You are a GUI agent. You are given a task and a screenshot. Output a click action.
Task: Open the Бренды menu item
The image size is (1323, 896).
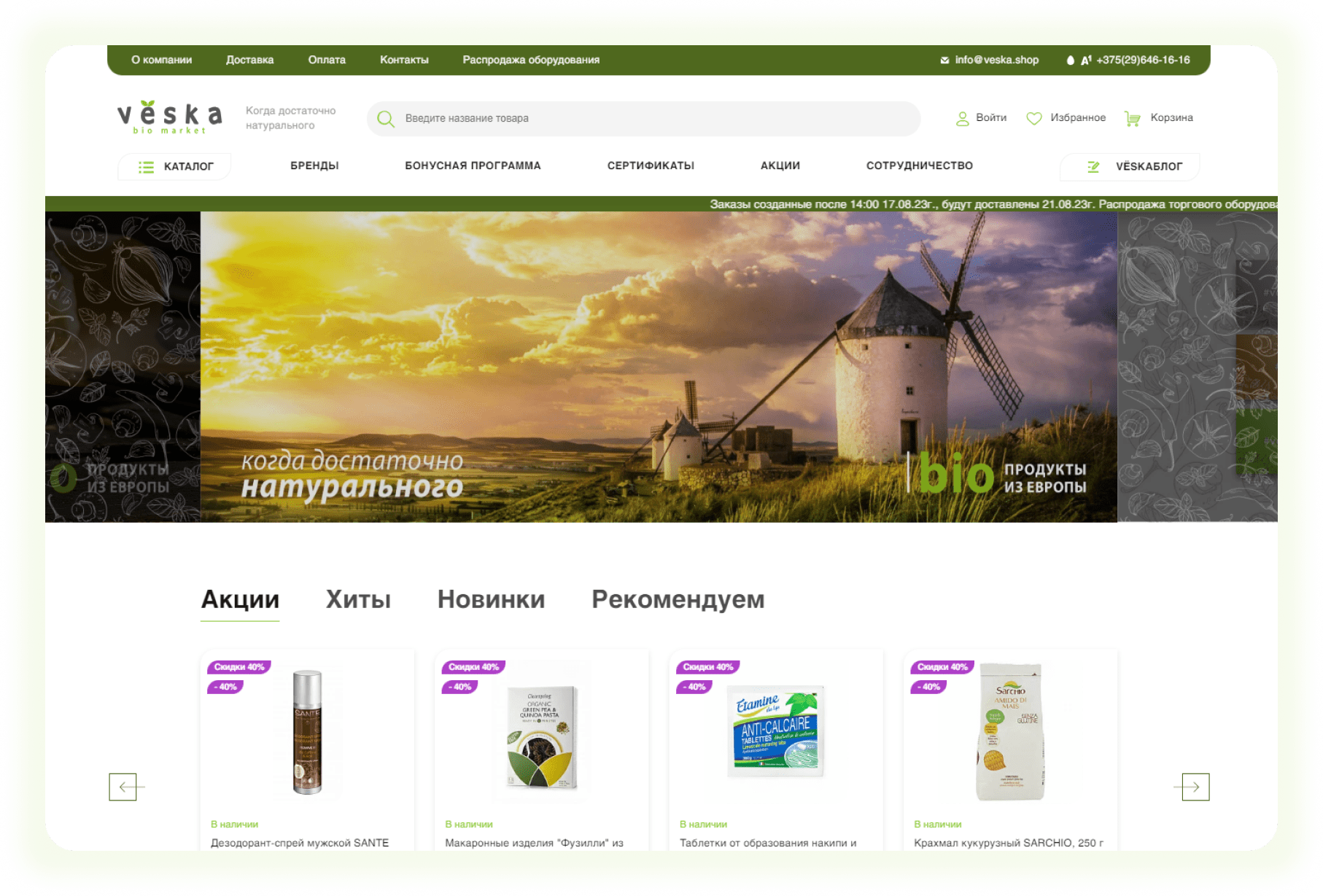coord(314,165)
